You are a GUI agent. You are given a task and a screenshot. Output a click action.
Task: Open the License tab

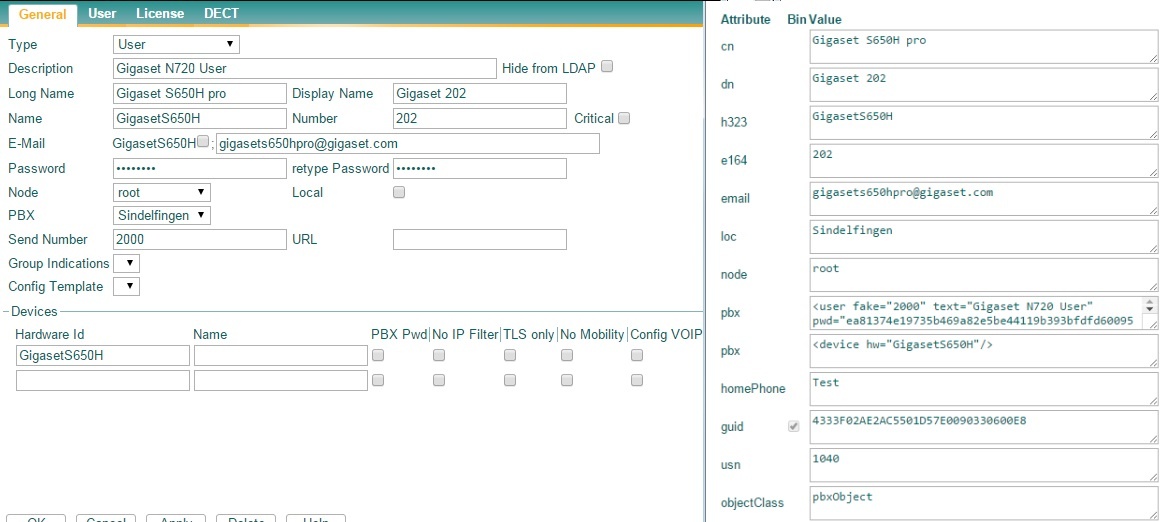[x=160, y=13]
